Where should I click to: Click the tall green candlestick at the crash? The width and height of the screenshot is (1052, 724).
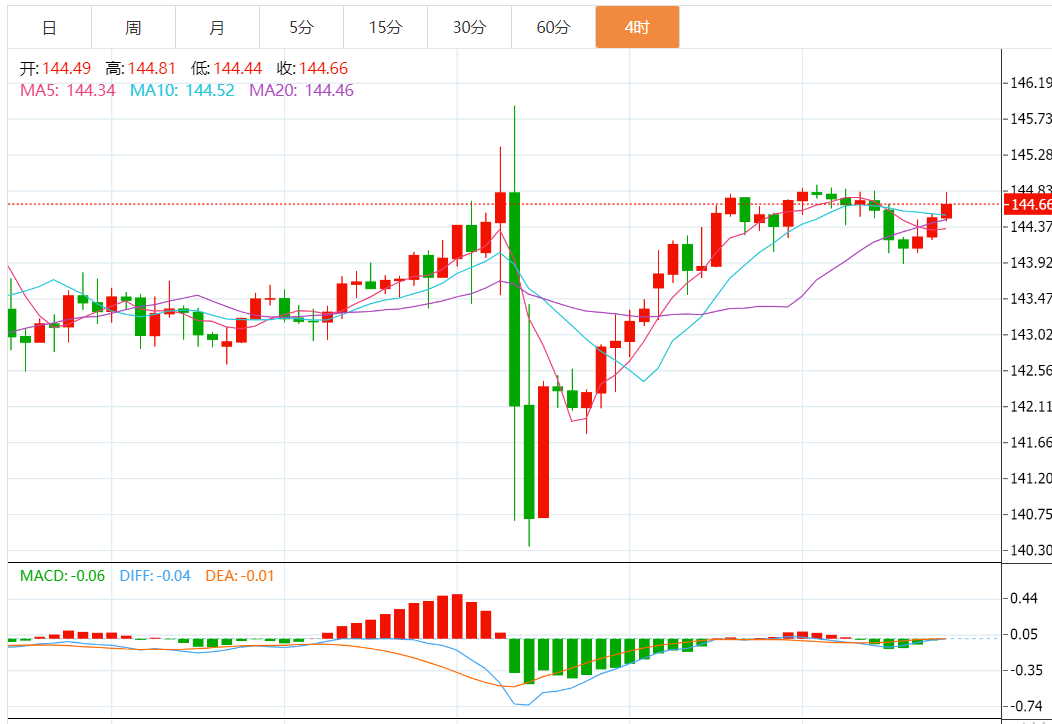click(x=515, y=299)
